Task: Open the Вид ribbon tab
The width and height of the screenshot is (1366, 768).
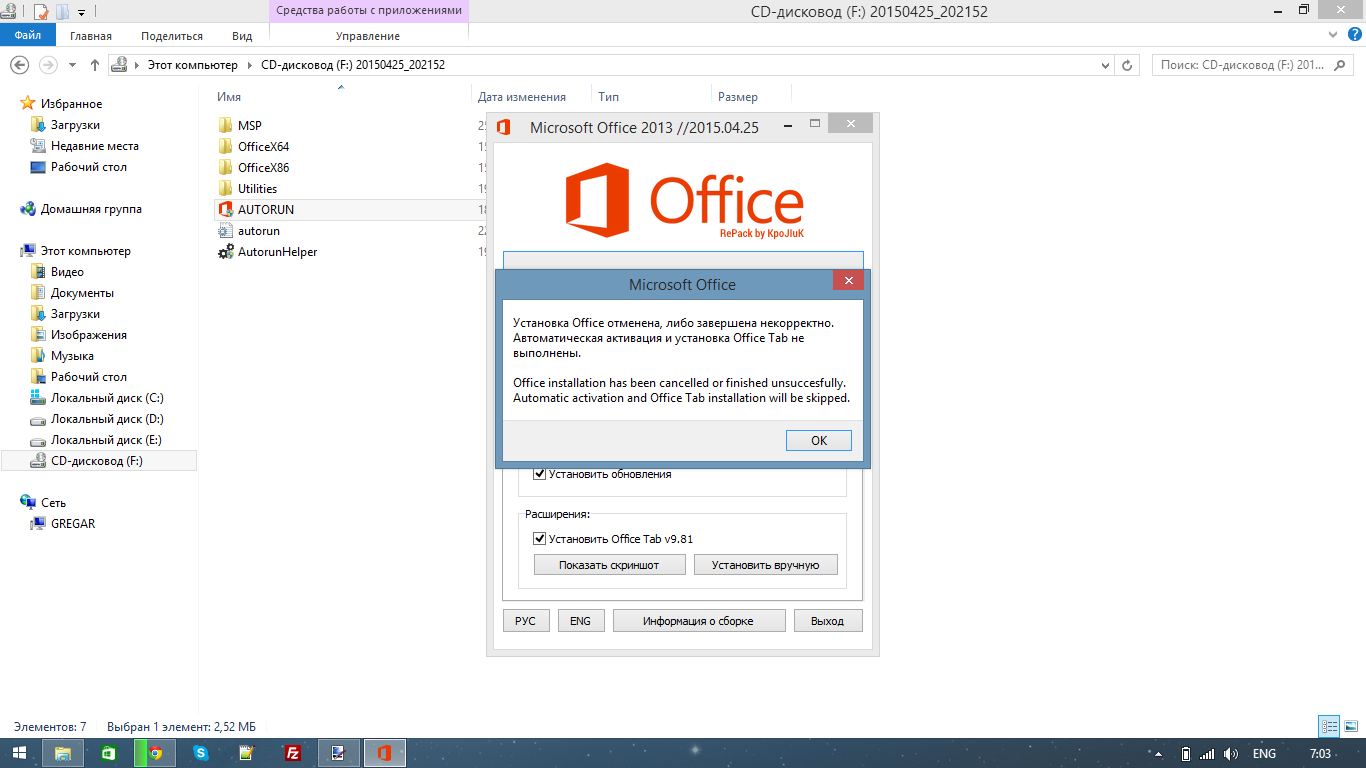Action: coord(242,36)
